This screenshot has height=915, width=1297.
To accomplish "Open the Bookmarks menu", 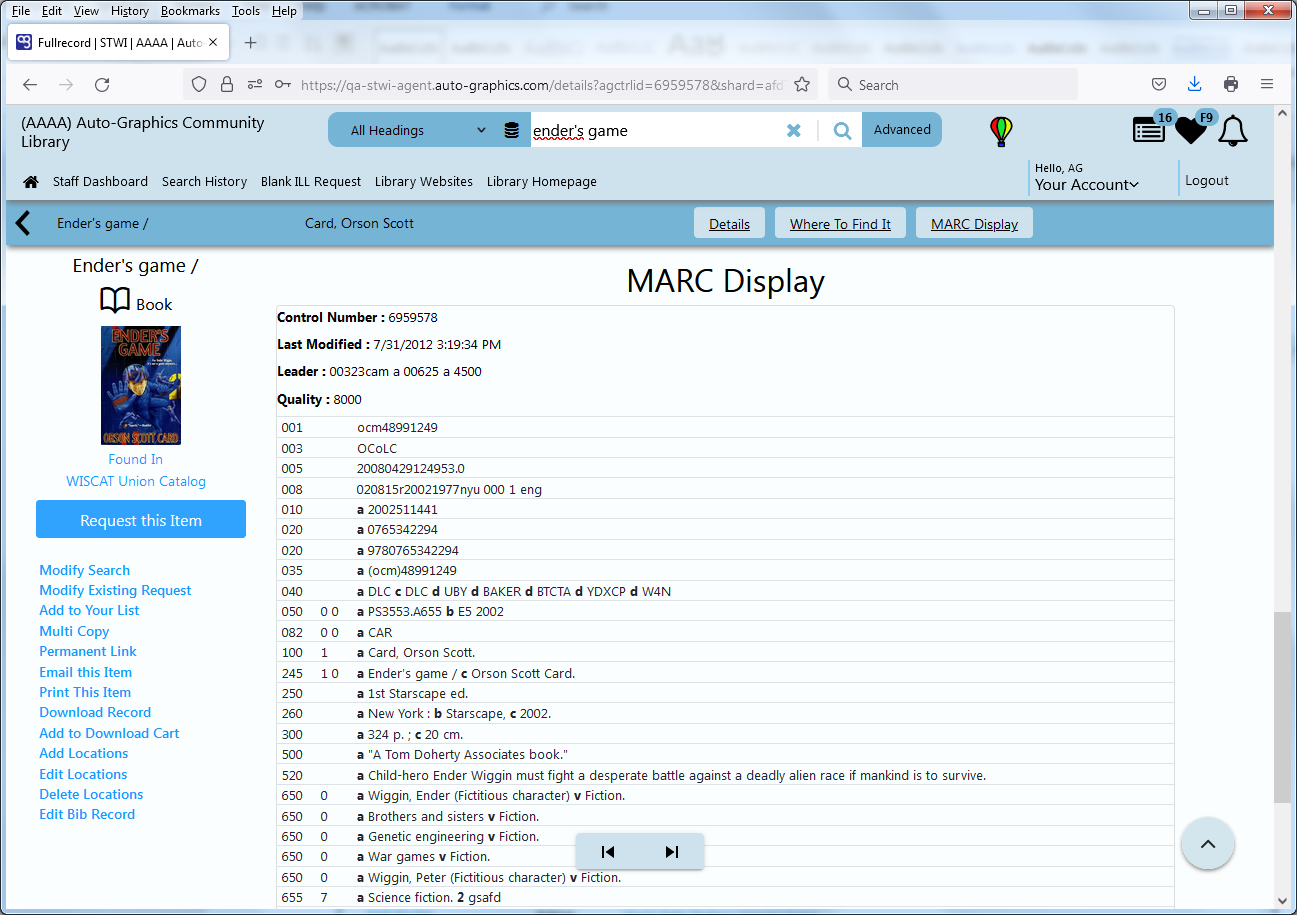I will pyautogui.click(x=190, y=11).
